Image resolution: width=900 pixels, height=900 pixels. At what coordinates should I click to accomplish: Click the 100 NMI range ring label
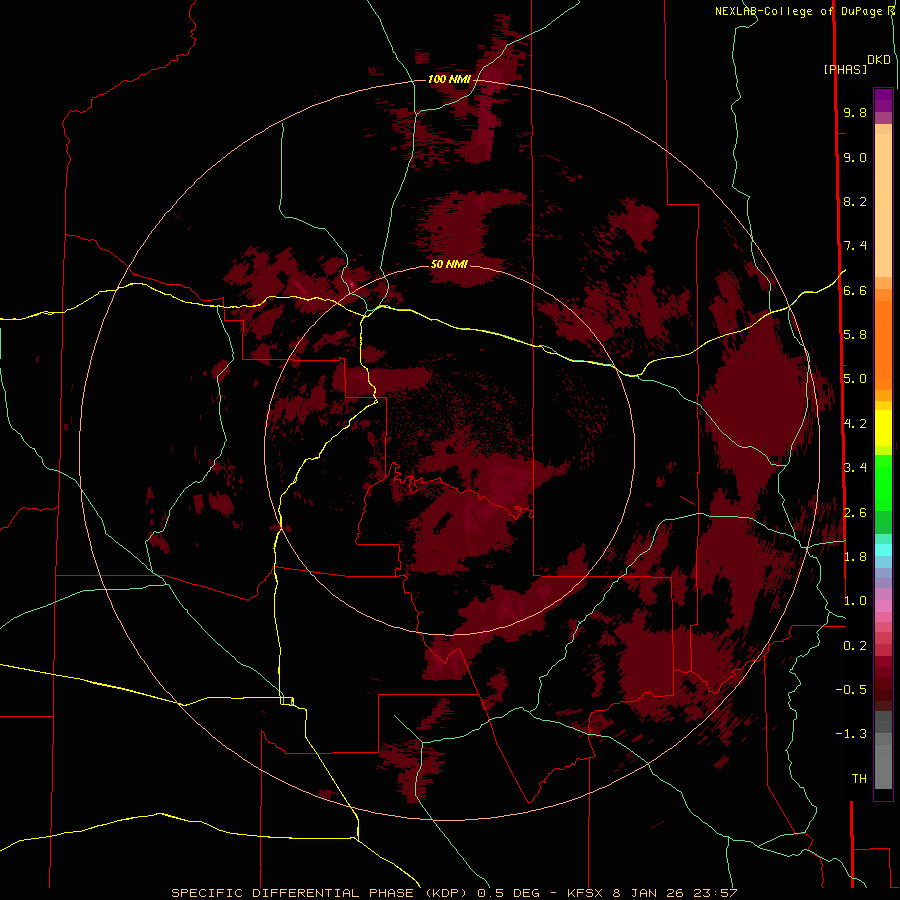coord(449,79)
